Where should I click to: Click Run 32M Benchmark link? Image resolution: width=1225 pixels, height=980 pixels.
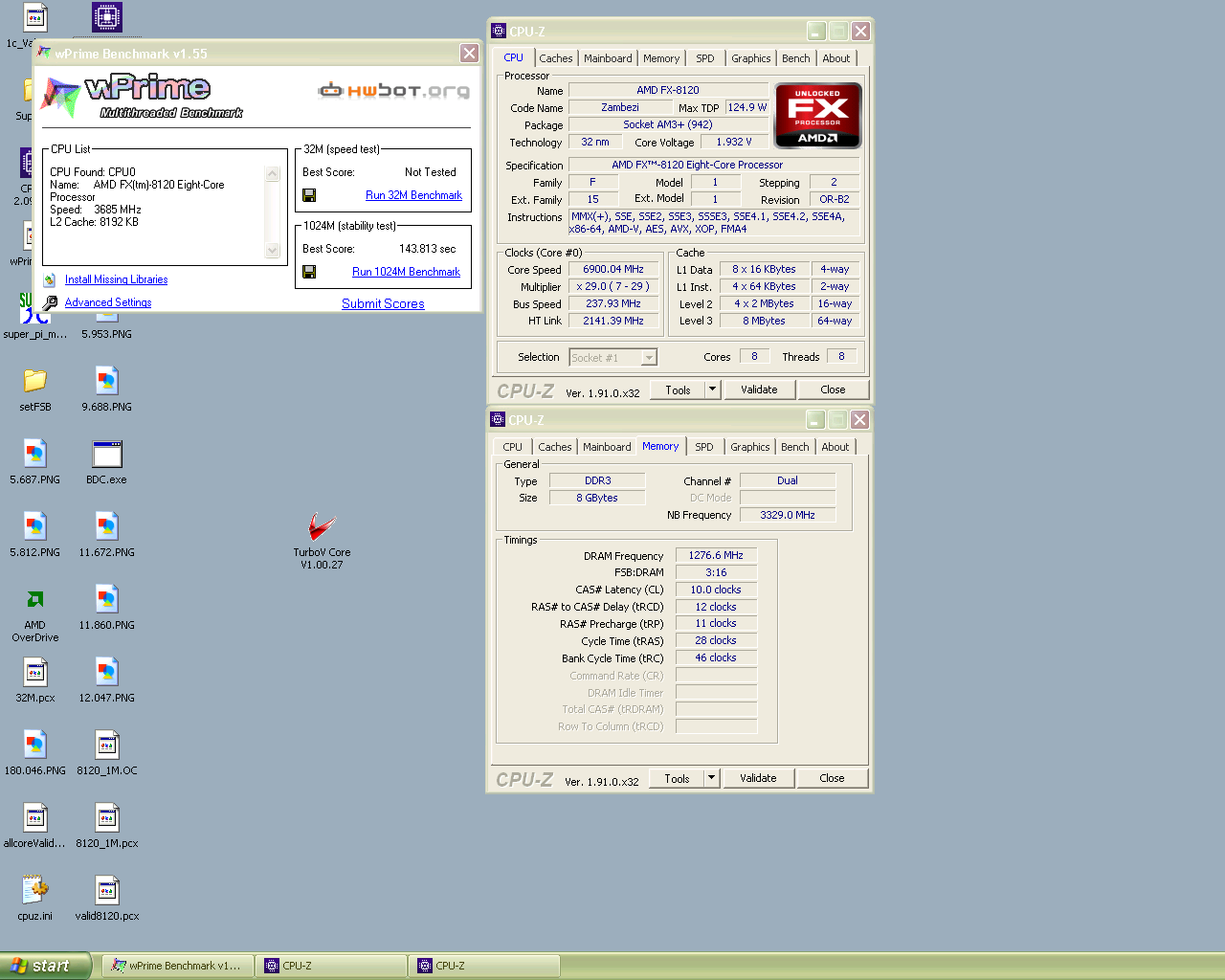click(x=413, y=195)
